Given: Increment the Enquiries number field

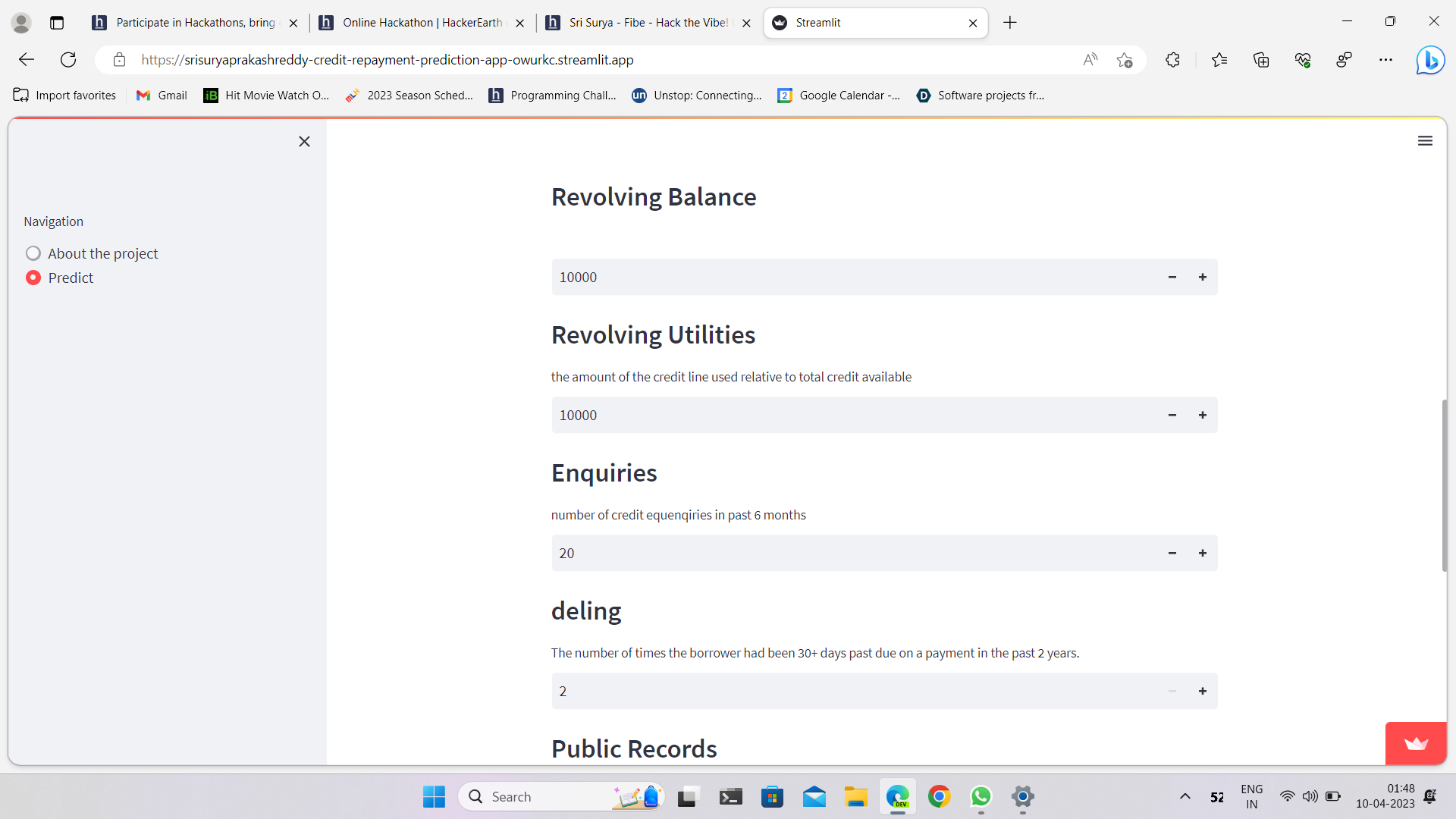Looking at the screenshot, I should pos(1202,554).
